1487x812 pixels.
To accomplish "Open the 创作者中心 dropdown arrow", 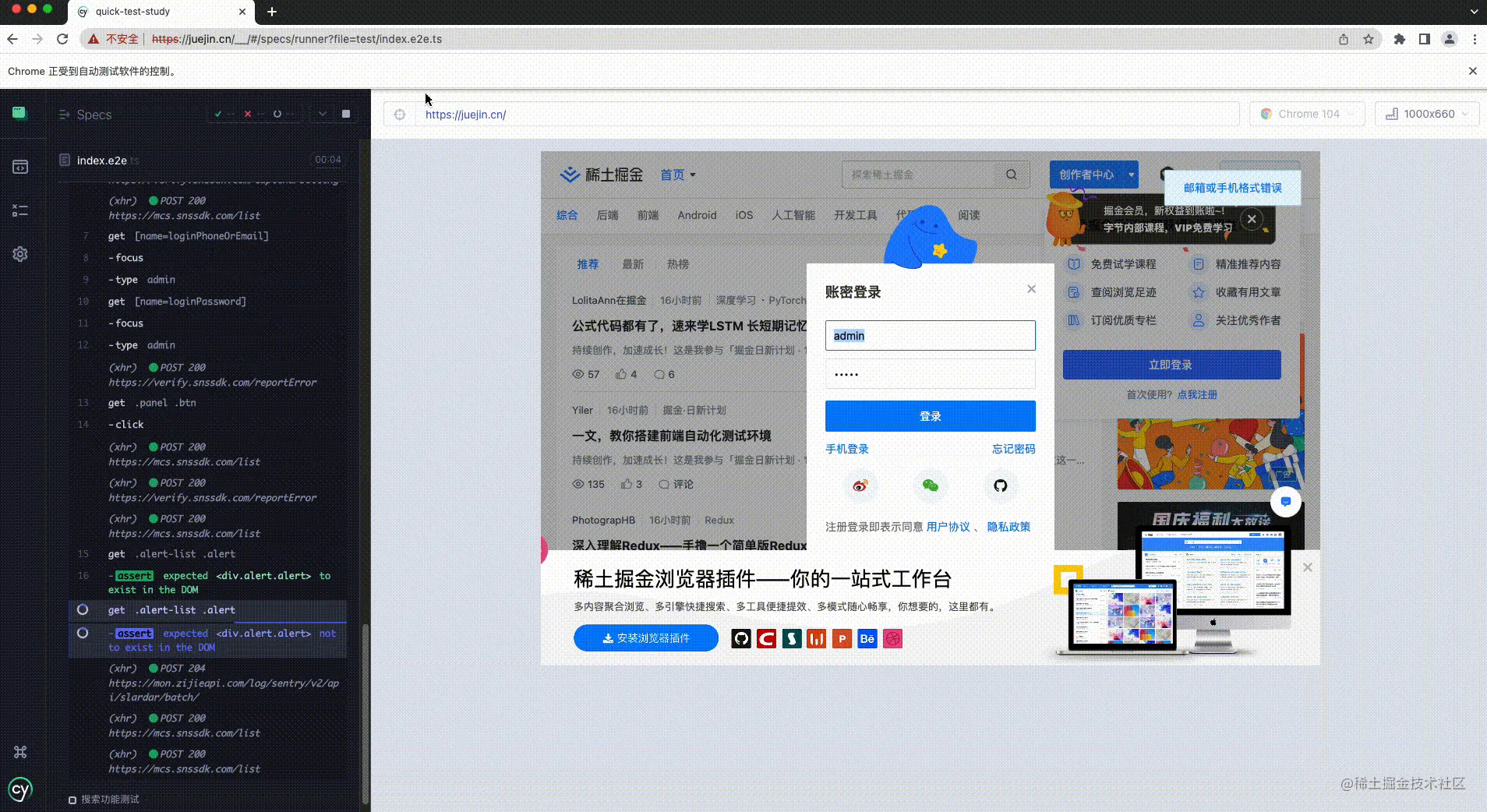I will coord(1131,175).
